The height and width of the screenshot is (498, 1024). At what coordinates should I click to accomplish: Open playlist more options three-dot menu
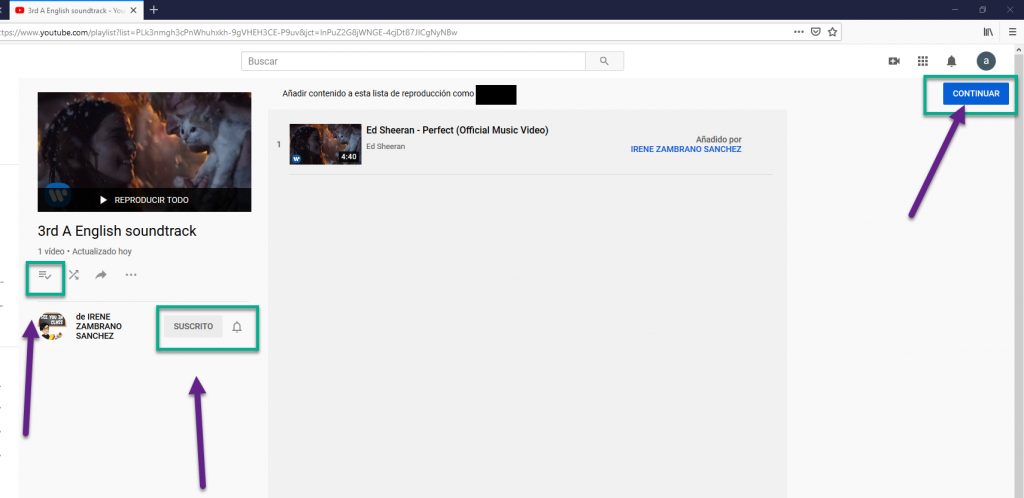click(131, 275)
